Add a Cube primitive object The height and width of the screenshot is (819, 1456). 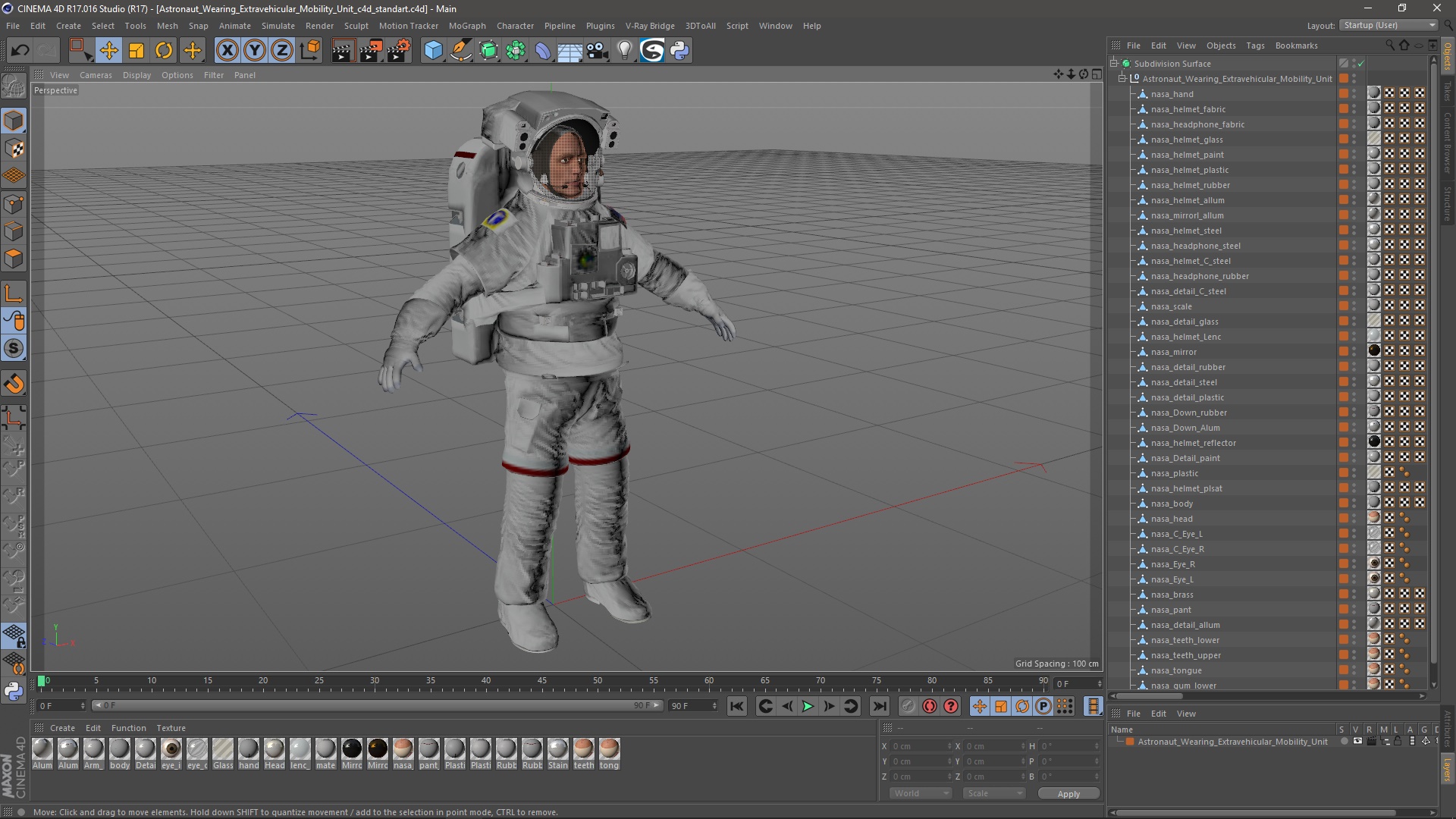[x=433, y=51]
